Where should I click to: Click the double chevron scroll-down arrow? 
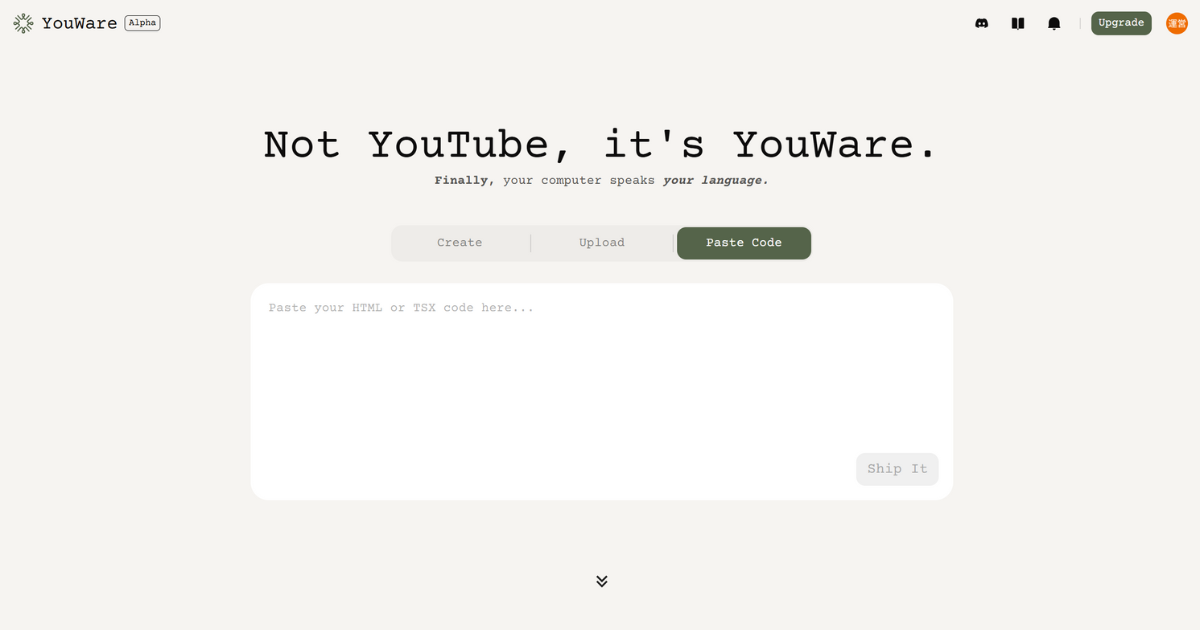(x=602, y=581)
